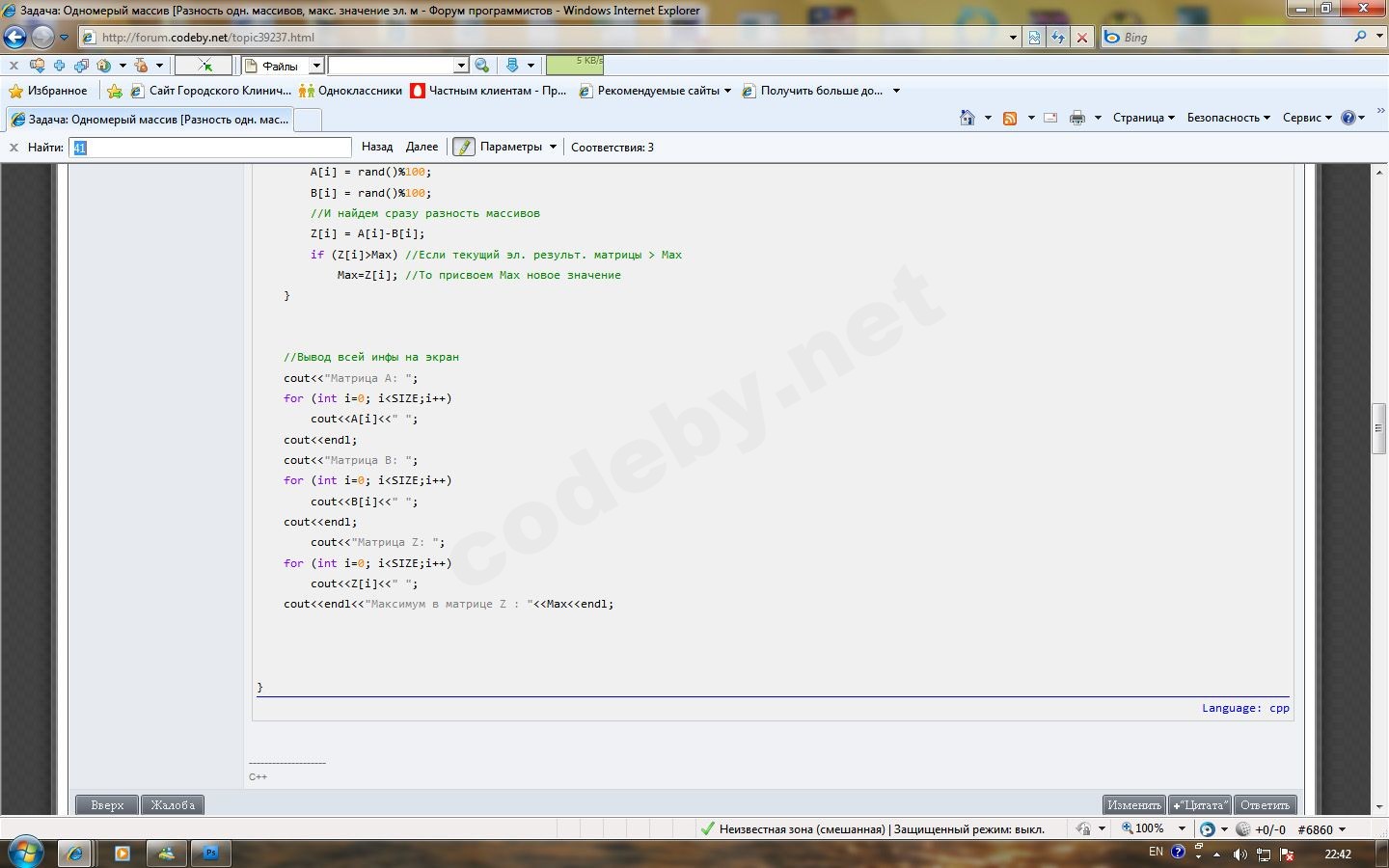Click the printer icon
1389x868 pixels.
1077,118
